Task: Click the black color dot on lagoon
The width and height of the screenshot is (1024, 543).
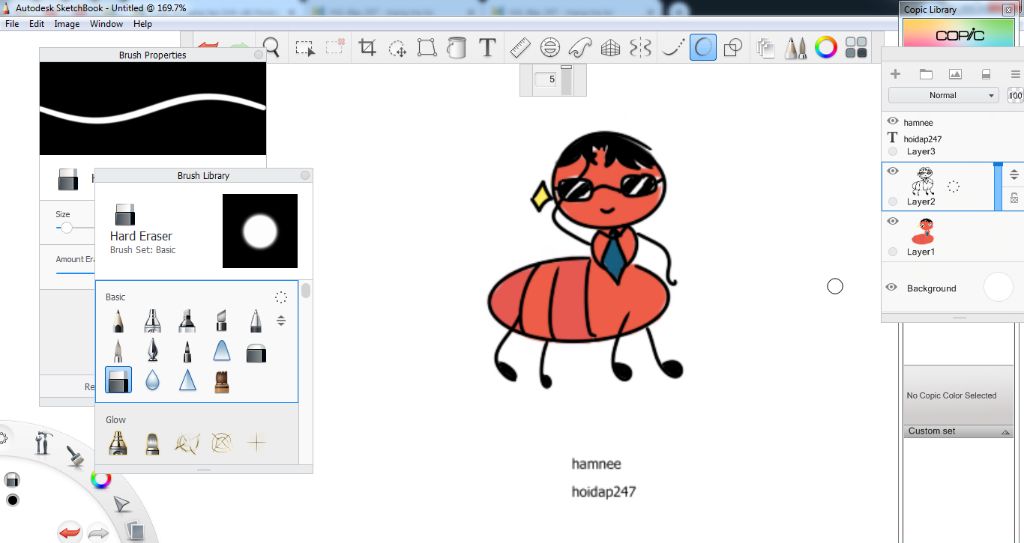Action: click(12, 501)
